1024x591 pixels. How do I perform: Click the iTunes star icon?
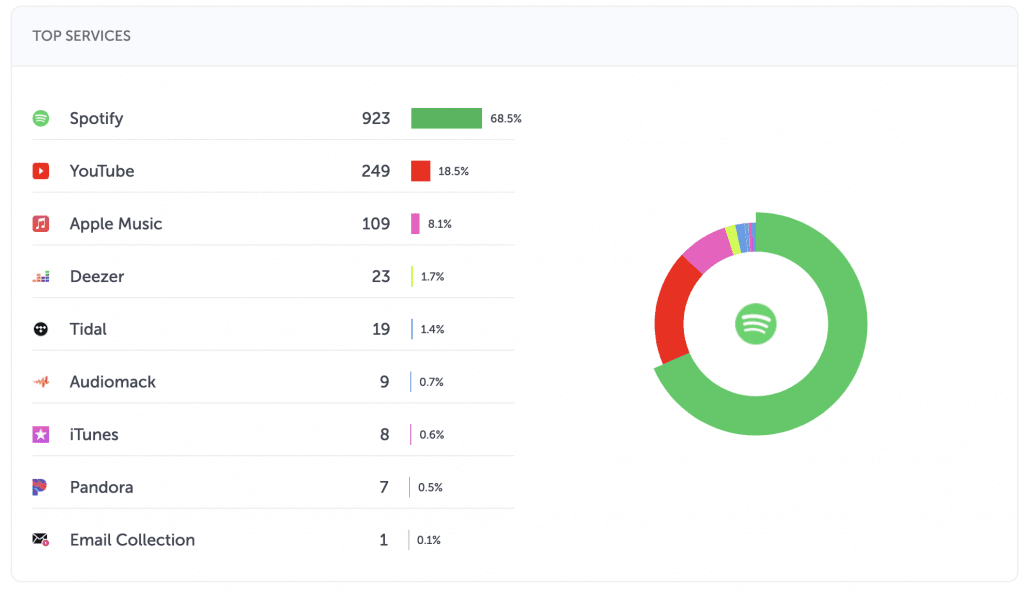point(40,434)
